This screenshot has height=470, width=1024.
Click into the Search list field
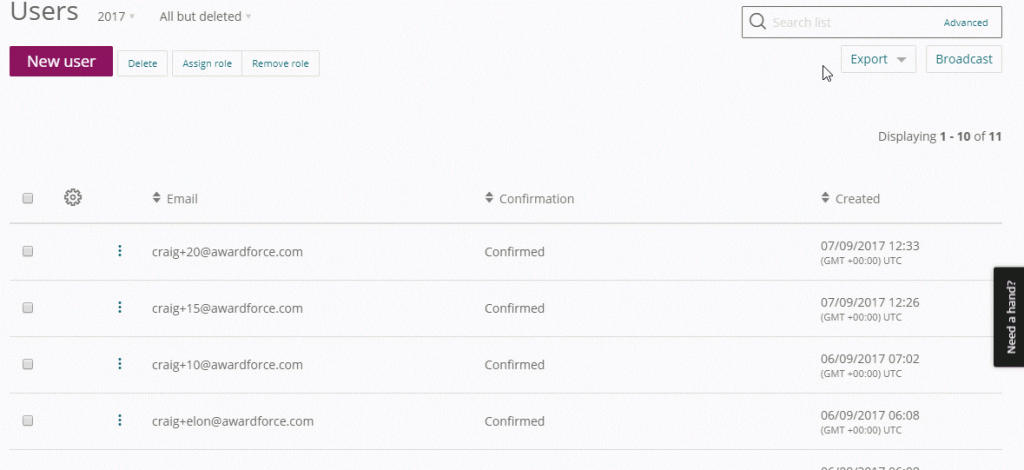point(850,22)
